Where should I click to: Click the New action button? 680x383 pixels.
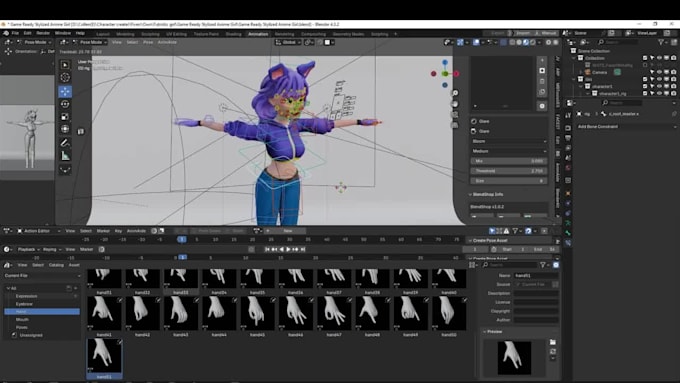click(x=288, y=231)
